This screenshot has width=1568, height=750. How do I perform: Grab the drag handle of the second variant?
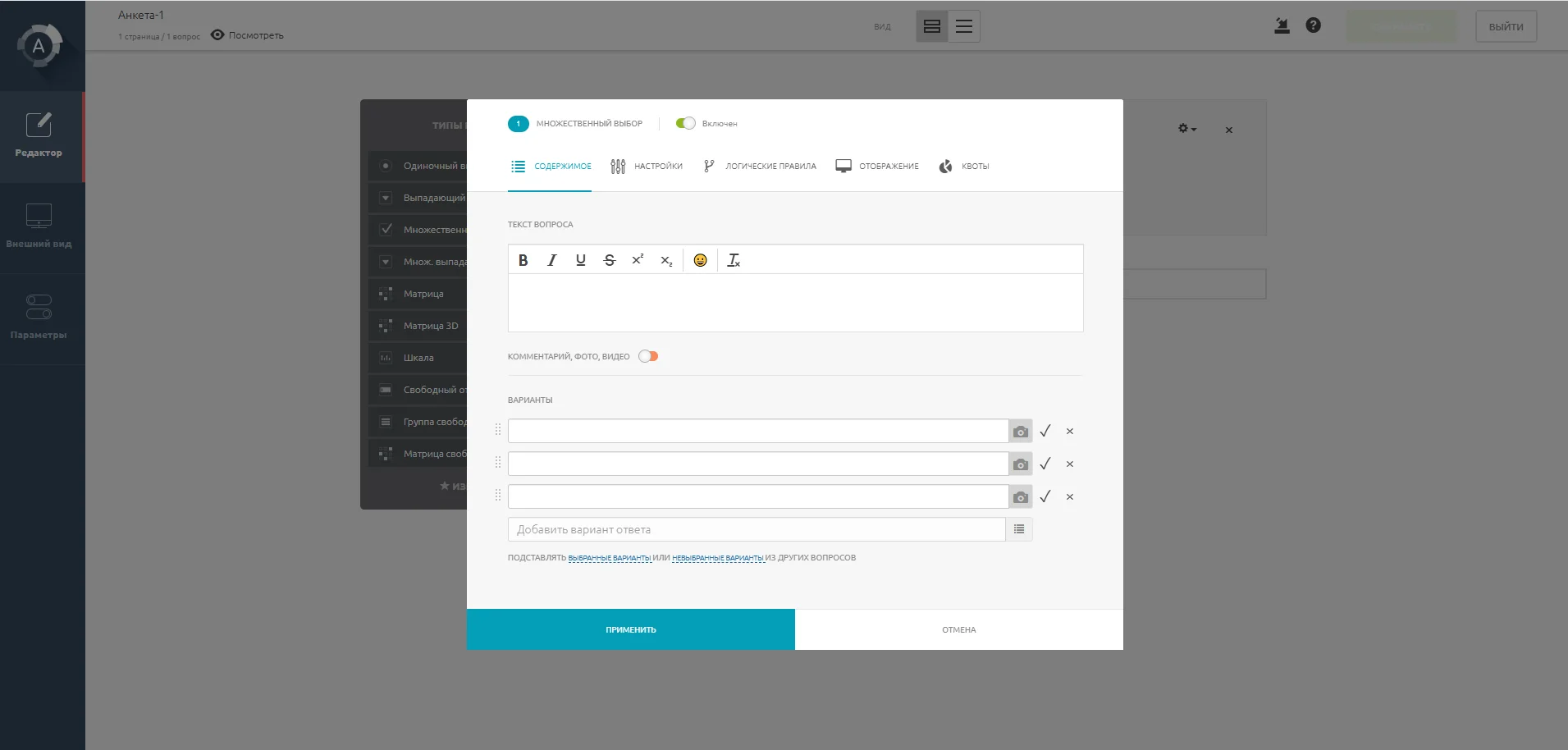tap(498, 463)
